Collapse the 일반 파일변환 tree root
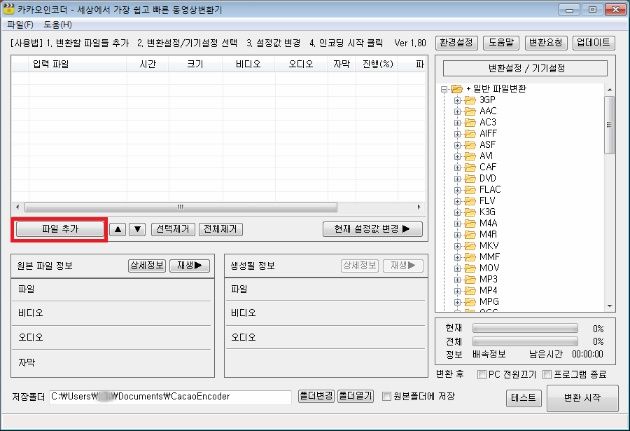630x431 pixels. pos(444,89)
